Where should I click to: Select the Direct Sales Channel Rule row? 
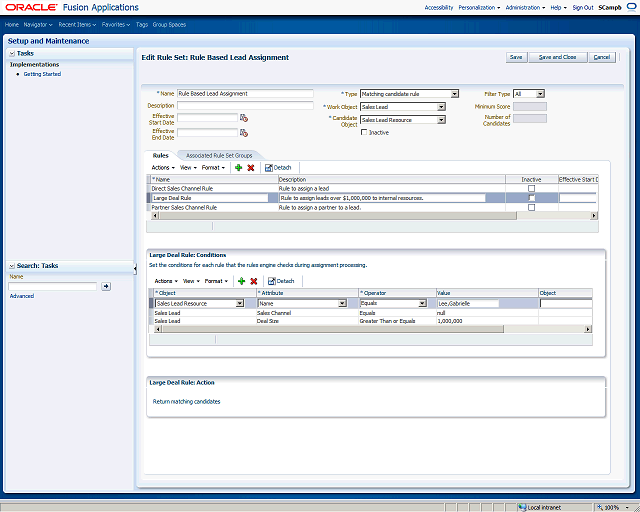click(371, 189)
